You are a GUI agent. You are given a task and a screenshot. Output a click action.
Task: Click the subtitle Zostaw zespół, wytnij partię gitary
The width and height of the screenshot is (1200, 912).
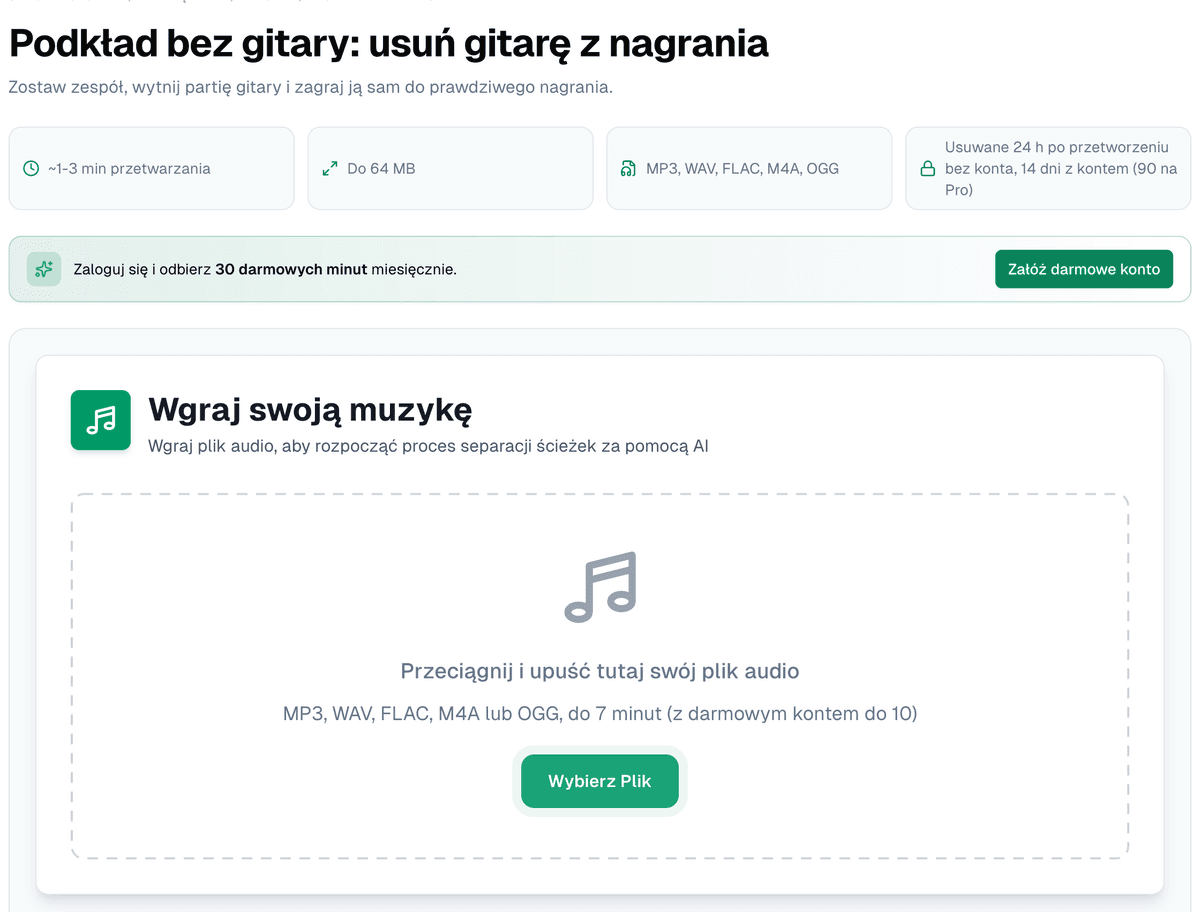(310, 87)
